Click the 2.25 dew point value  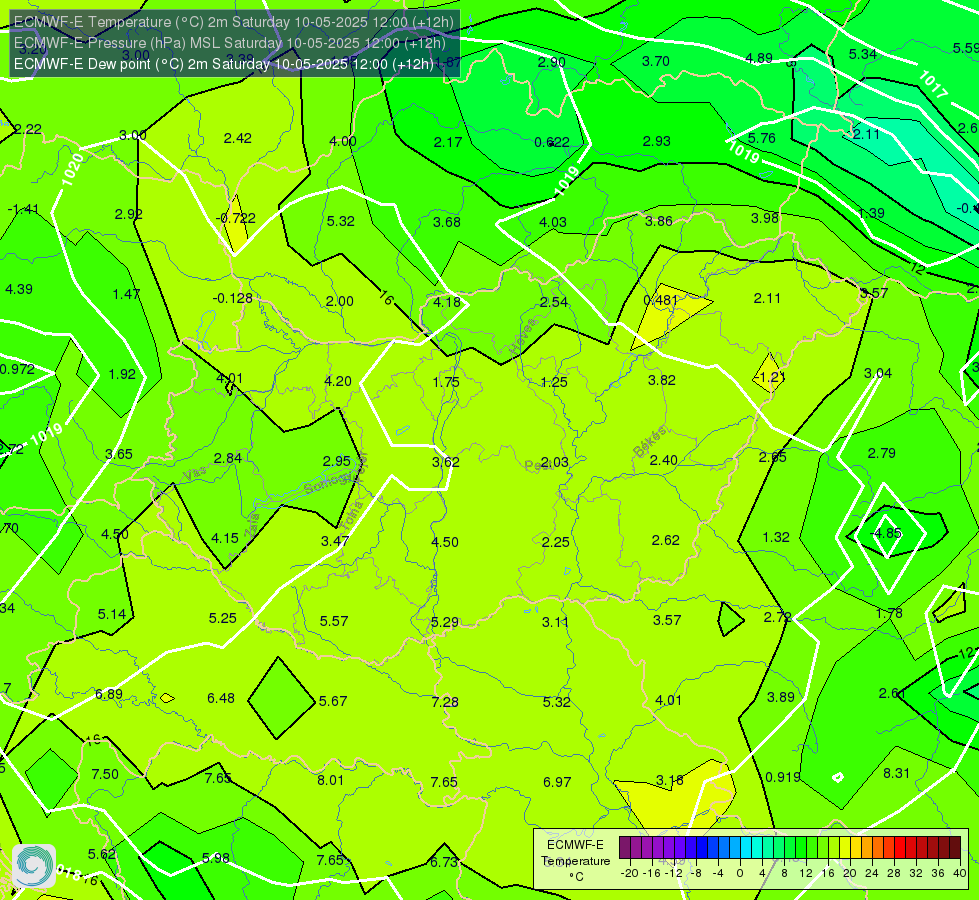(555, 541)
